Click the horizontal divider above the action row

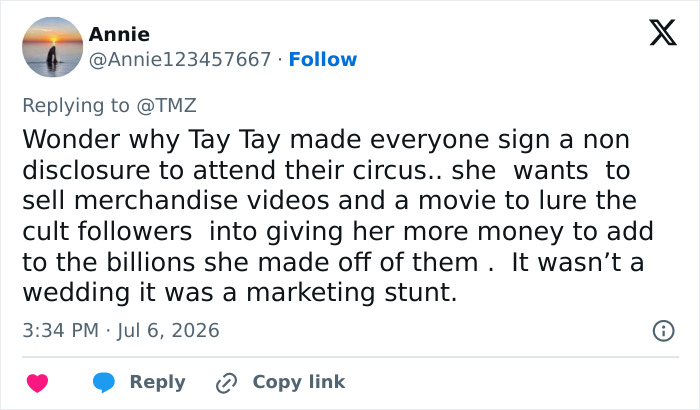pos(350,357)
